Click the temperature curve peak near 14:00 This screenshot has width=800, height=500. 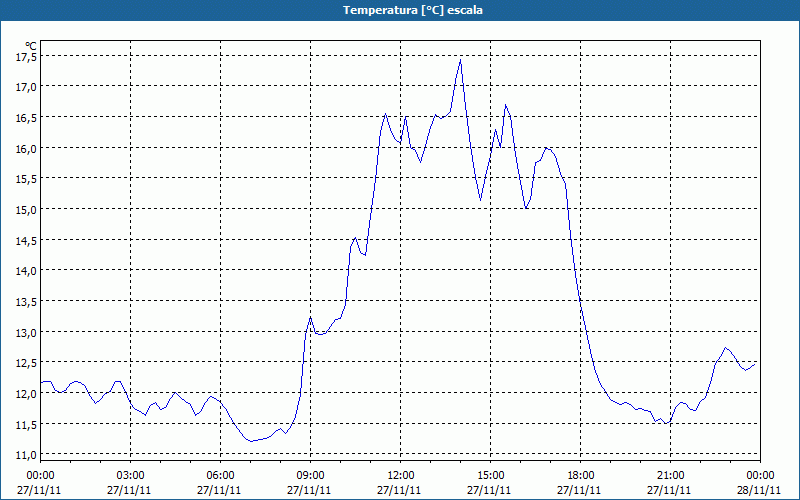click(x=460, y=60)
